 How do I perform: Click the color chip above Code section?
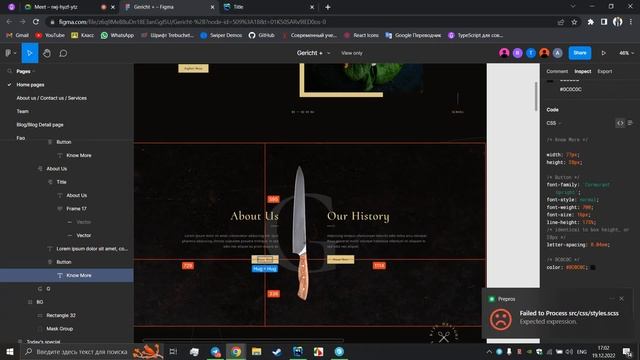550,81
